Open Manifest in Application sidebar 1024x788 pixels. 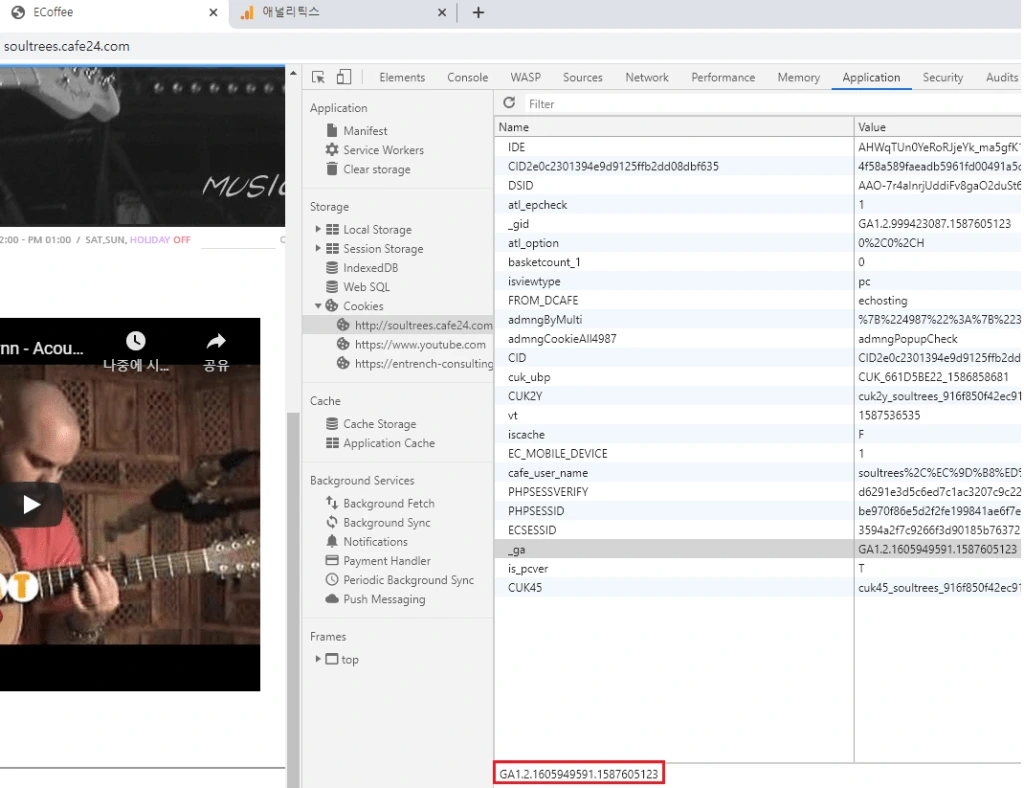[x=365, y=131]
